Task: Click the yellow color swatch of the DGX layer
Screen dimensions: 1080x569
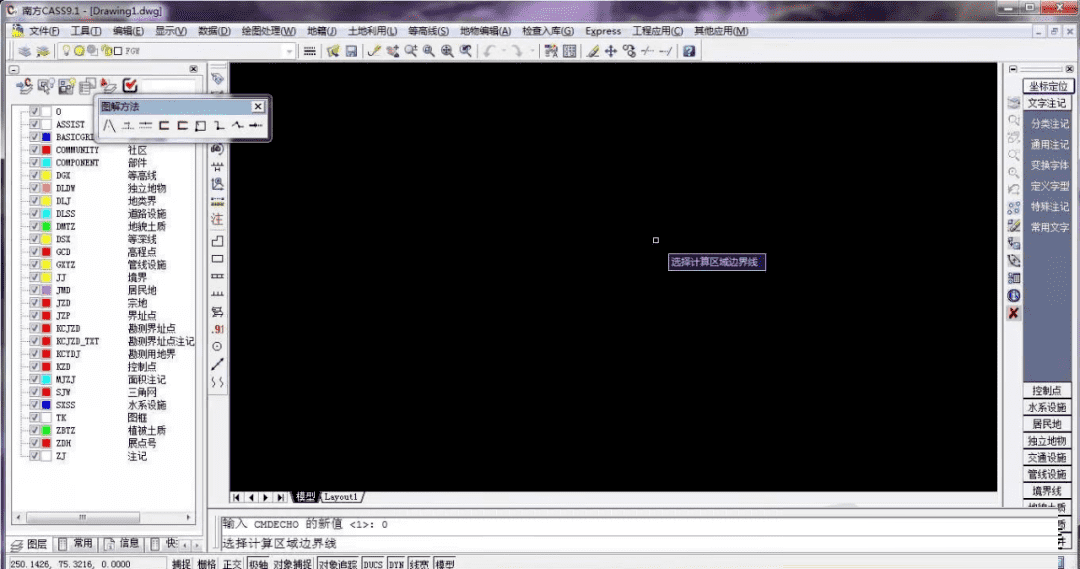Action: [46, 175]
